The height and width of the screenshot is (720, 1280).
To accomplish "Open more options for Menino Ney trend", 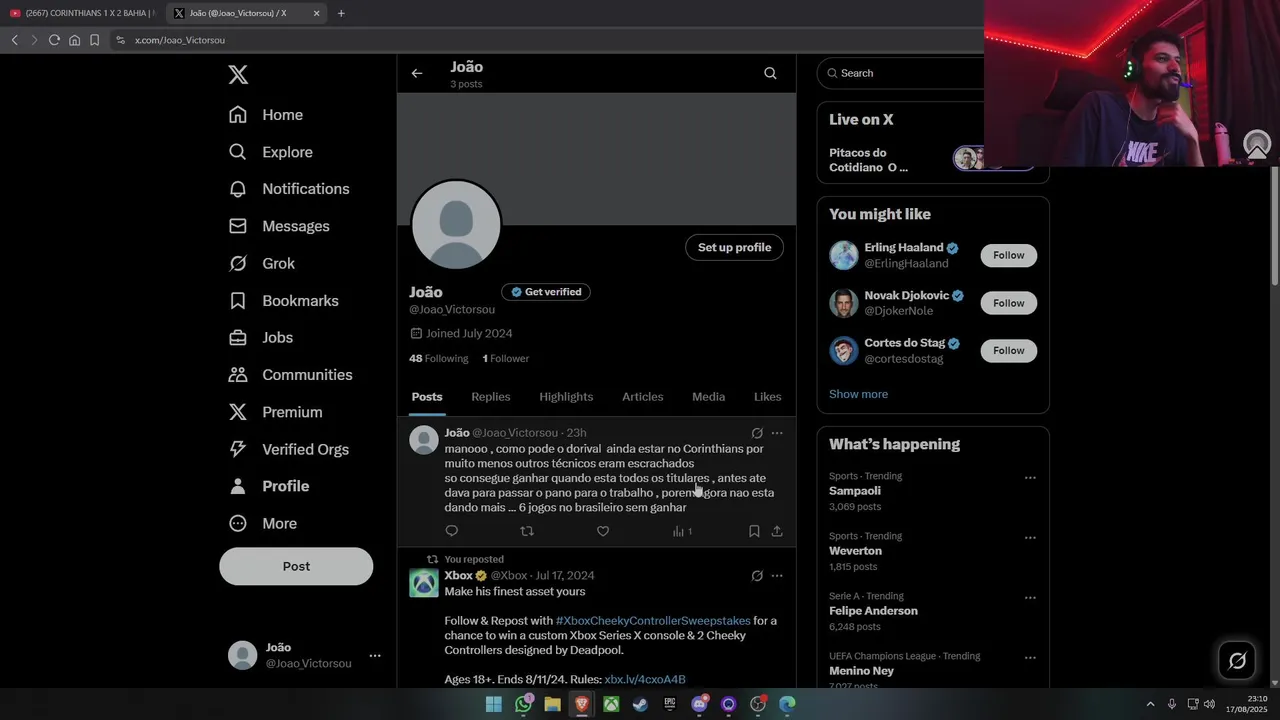I will pos(1030,658).
